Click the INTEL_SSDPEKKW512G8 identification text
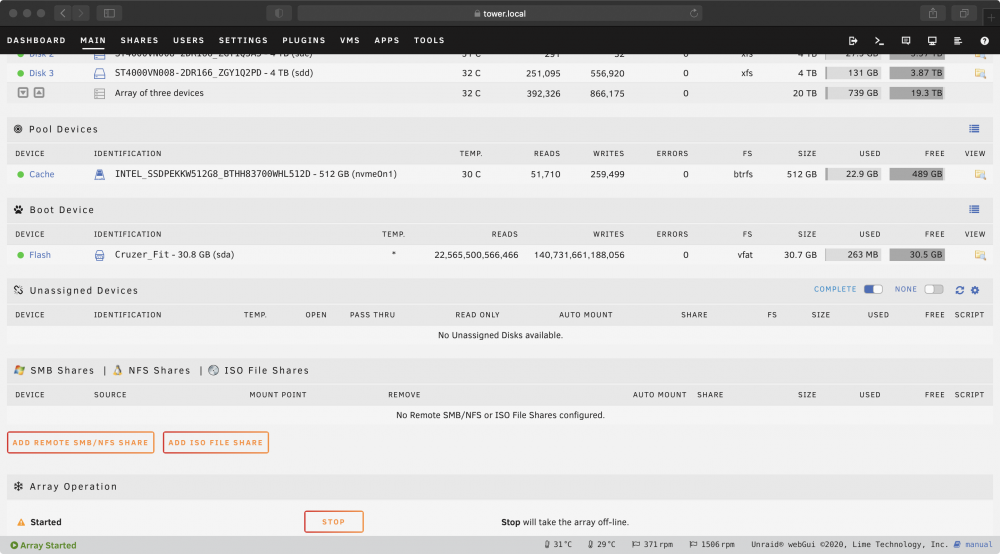This screenshot has height=554, width=1000. (x=256, y=174)
